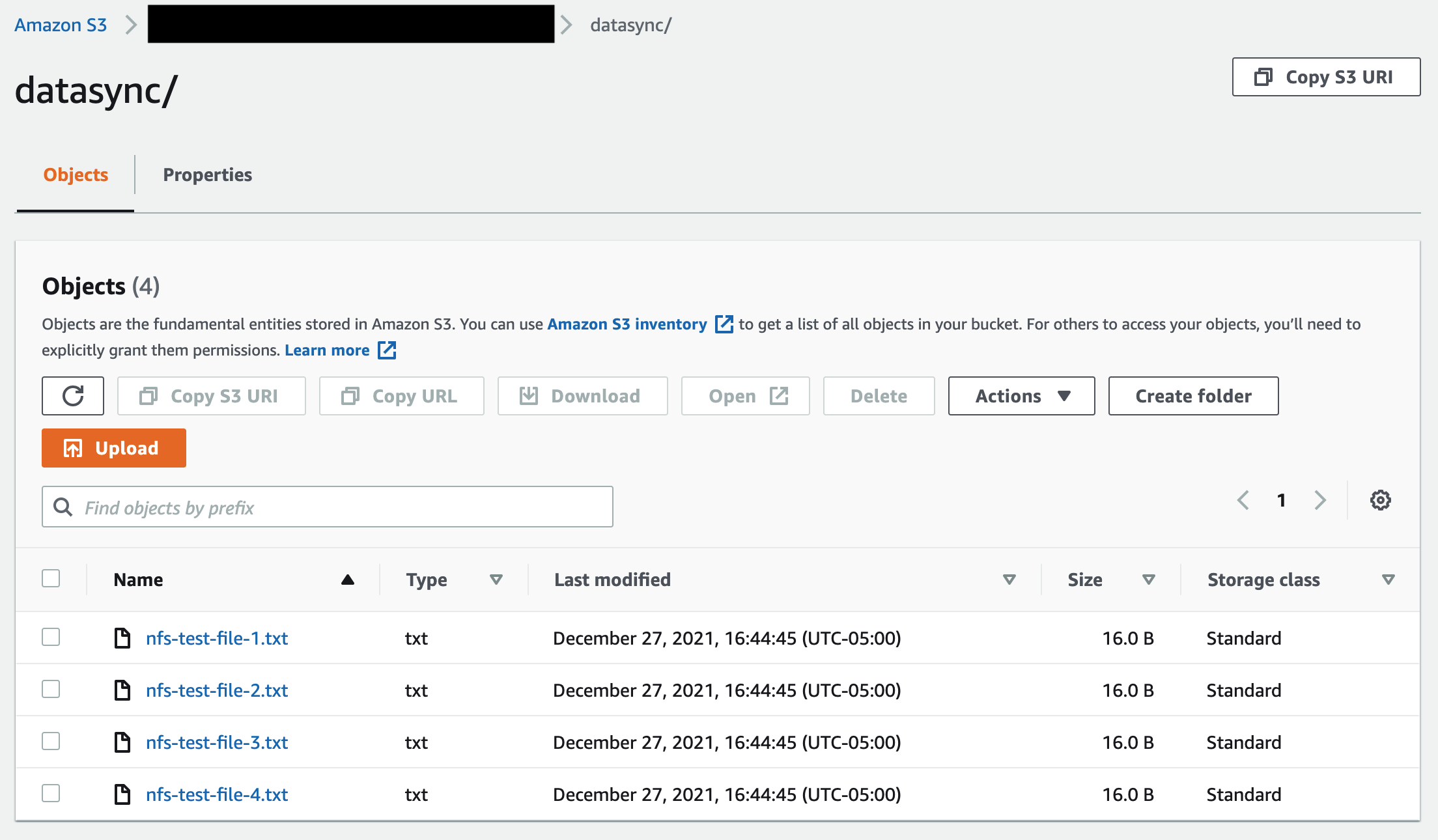
Task: Click external link icon after Amazon S3 inventory
Action: tap(724, 324)
